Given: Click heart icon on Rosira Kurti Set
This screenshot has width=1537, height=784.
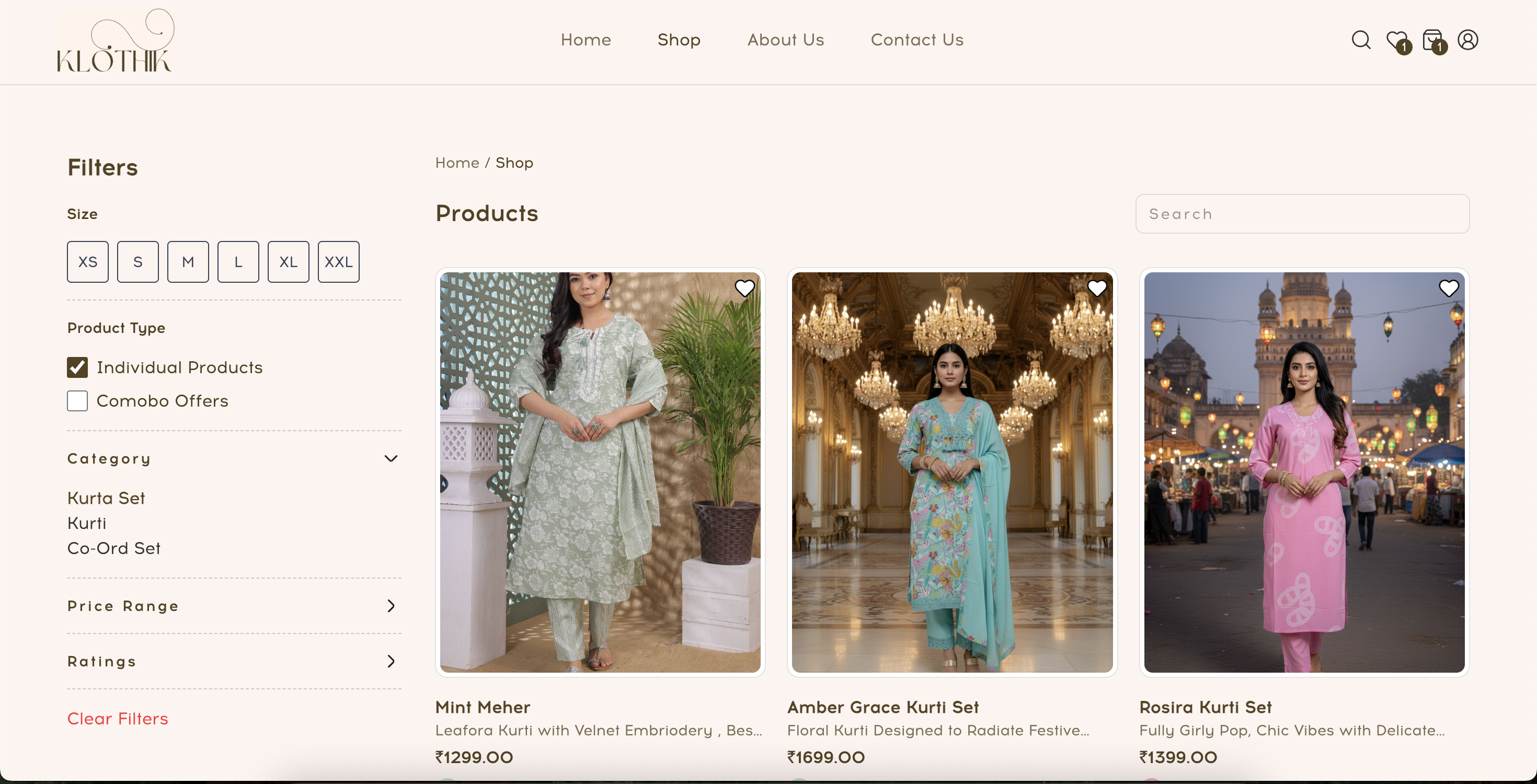Looking at the screenshot, I should click(1448, 289).
